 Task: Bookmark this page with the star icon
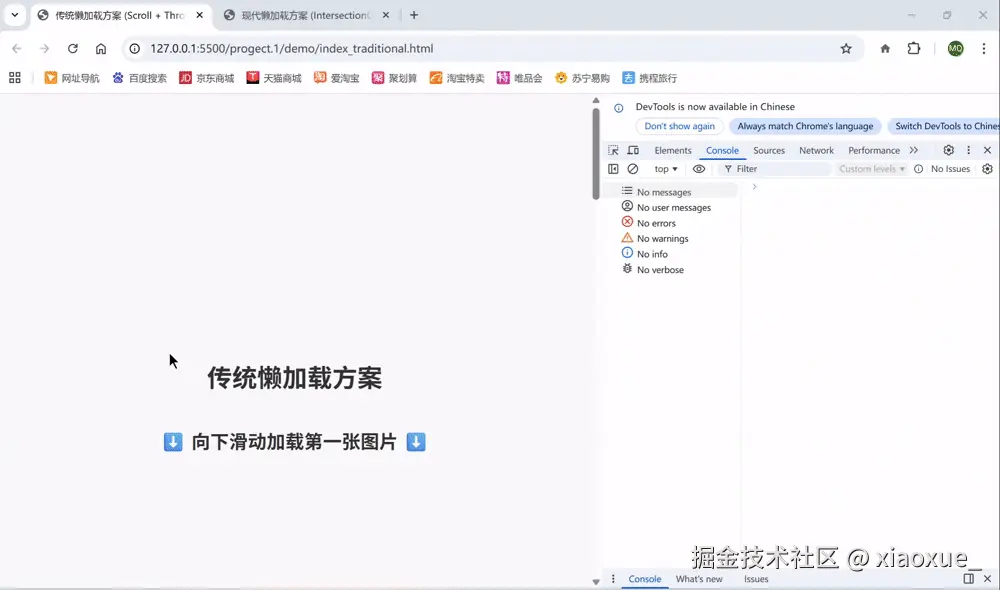point(846,47)
